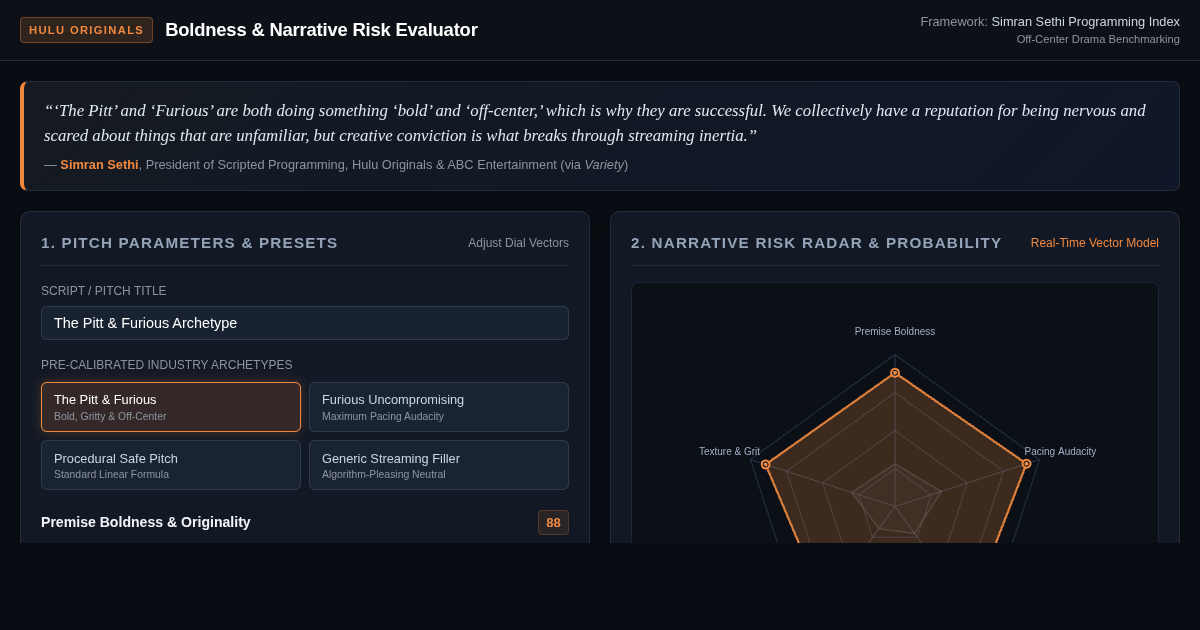Click Off-Center Drama Benchmarking subtitle

click(x=1098, y=39)
